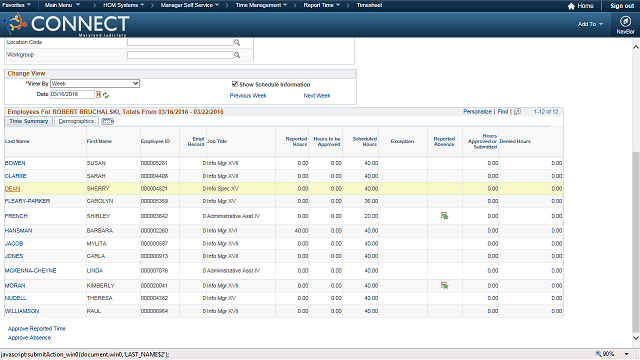Open the Time Management menu
This screenshot has height=360, width=640.
[x=261, y=5]
